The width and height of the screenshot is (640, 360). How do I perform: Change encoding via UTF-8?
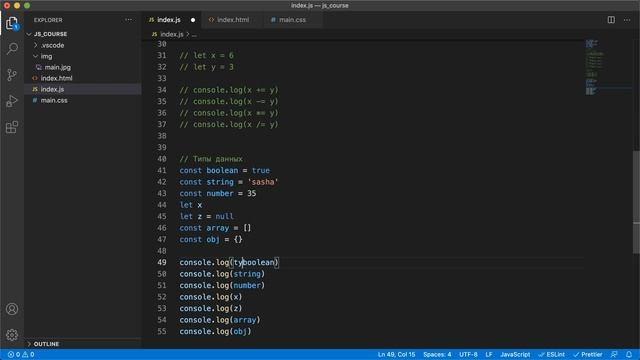point(468,354)
